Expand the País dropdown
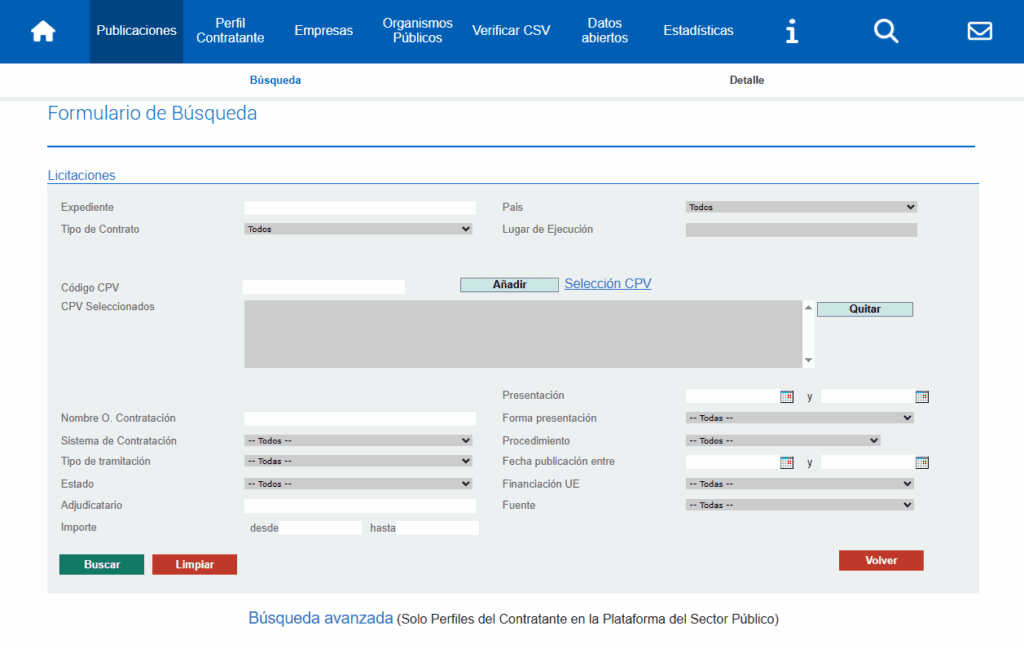This screenshot has height=648, width=1024. [x=801, y=207]
